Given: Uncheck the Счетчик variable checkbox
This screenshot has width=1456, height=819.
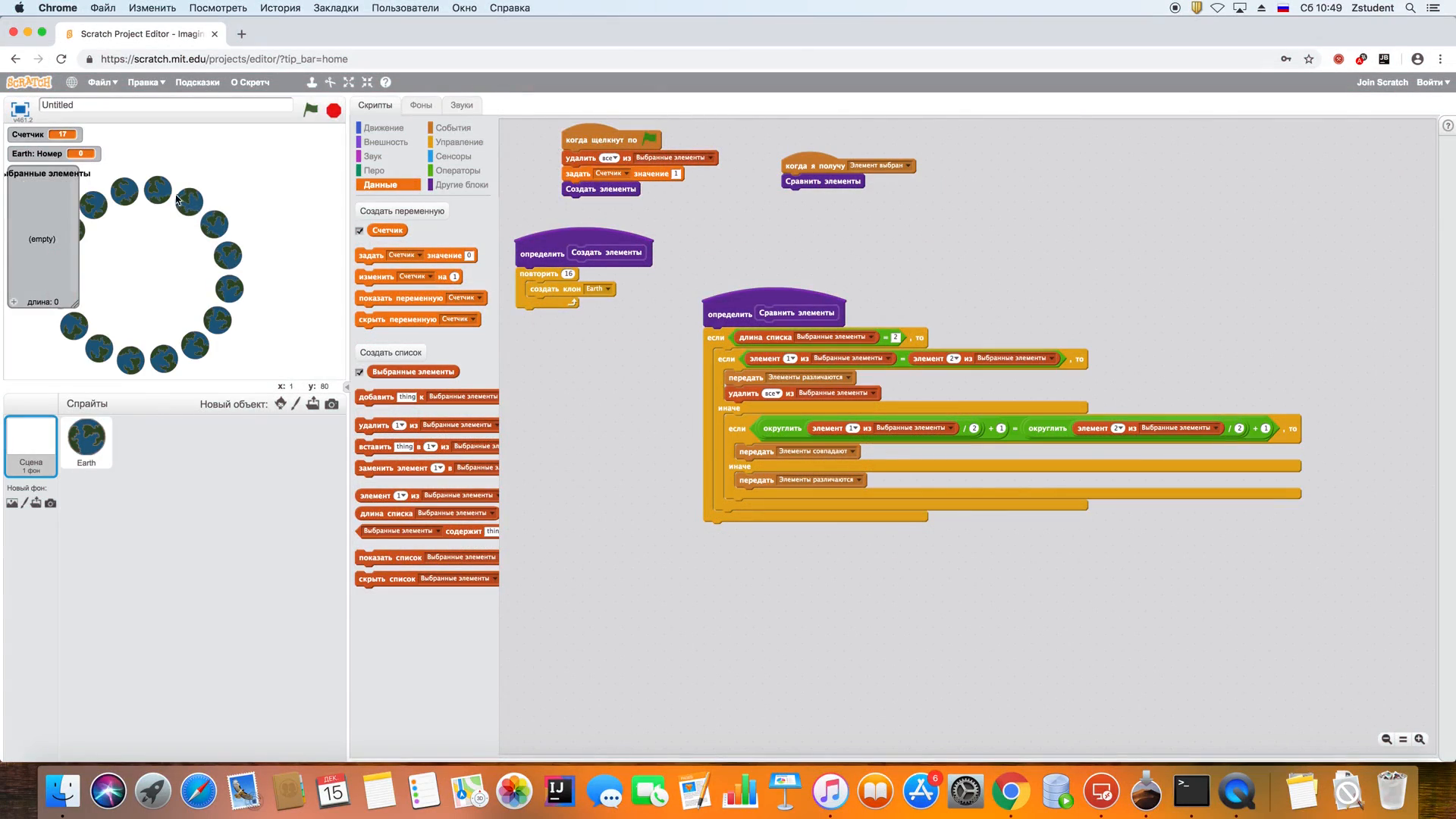Looking at the screenshot, I should click(359, 231).
